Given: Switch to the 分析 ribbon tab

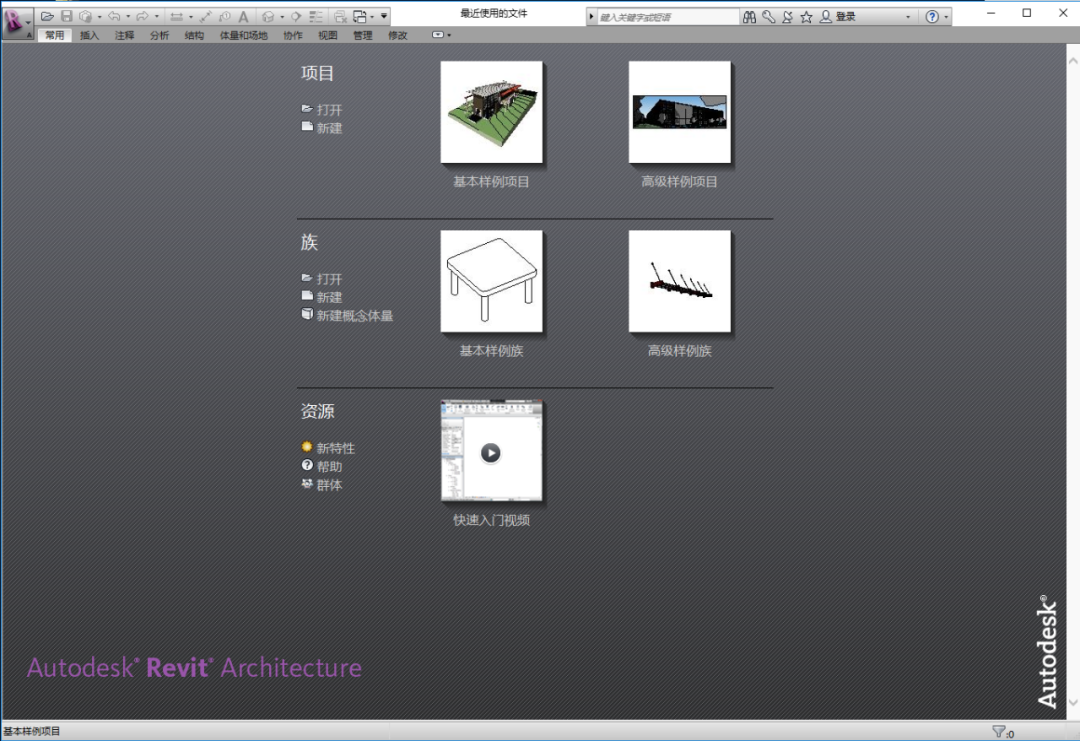Looking at the screenshot, I should click(159, 35).
